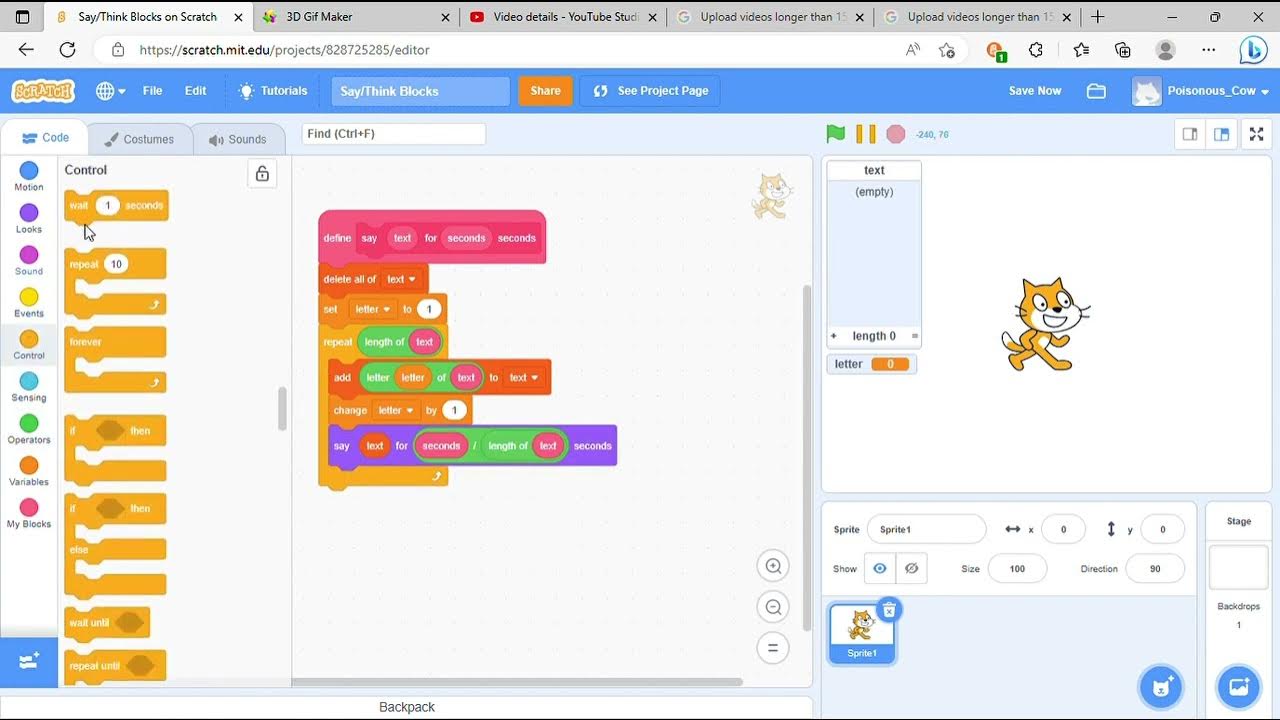Zoom in on the code workspace
The image size is (1280, 720).
(x=773, y=566)
